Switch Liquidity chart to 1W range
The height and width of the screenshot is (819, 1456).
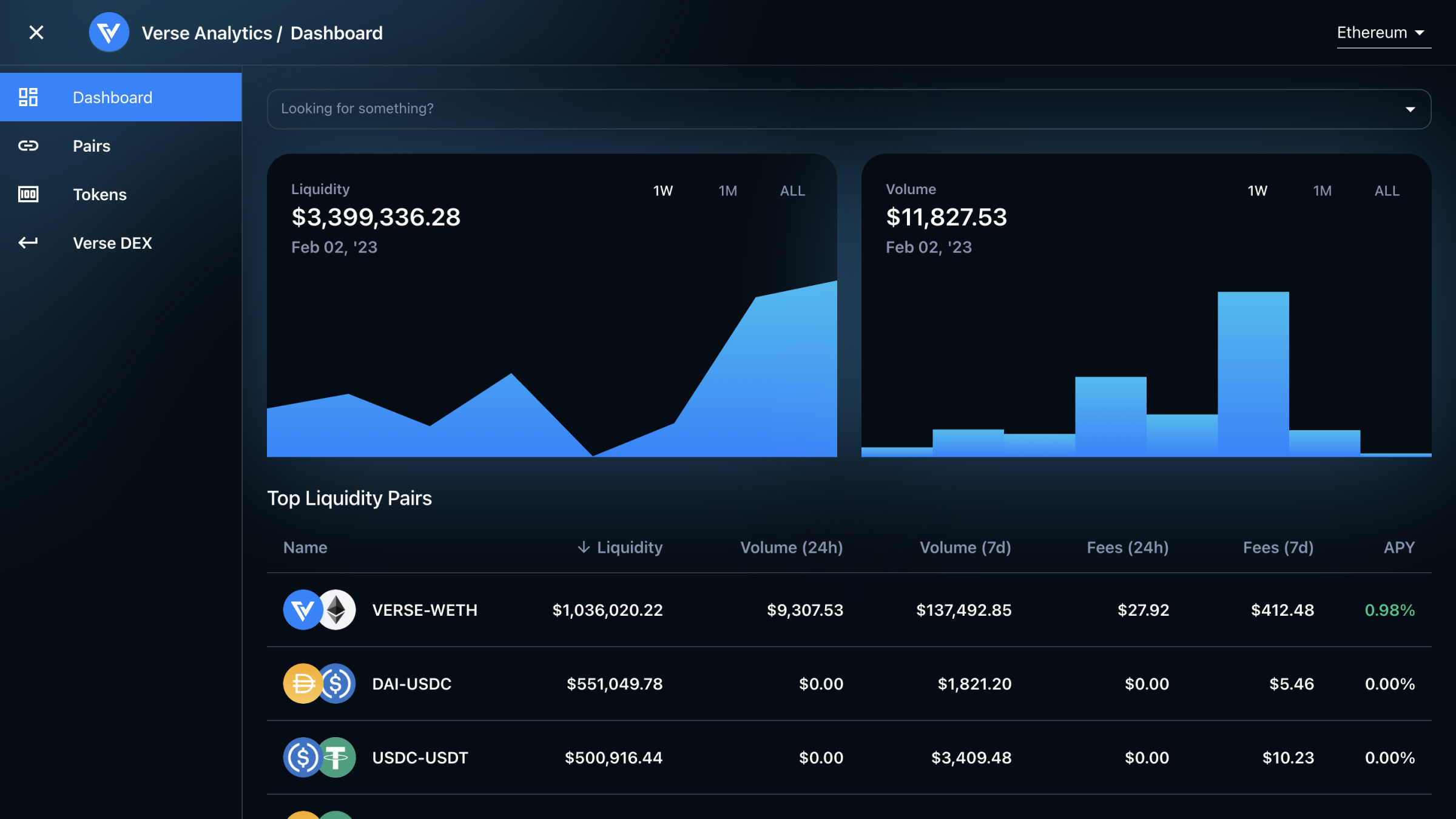pos(662,191)
